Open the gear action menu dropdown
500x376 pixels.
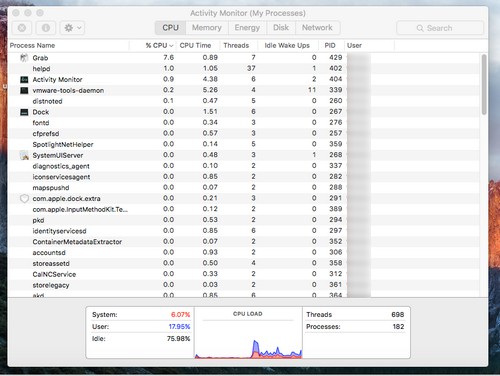(x=72, y=28)
